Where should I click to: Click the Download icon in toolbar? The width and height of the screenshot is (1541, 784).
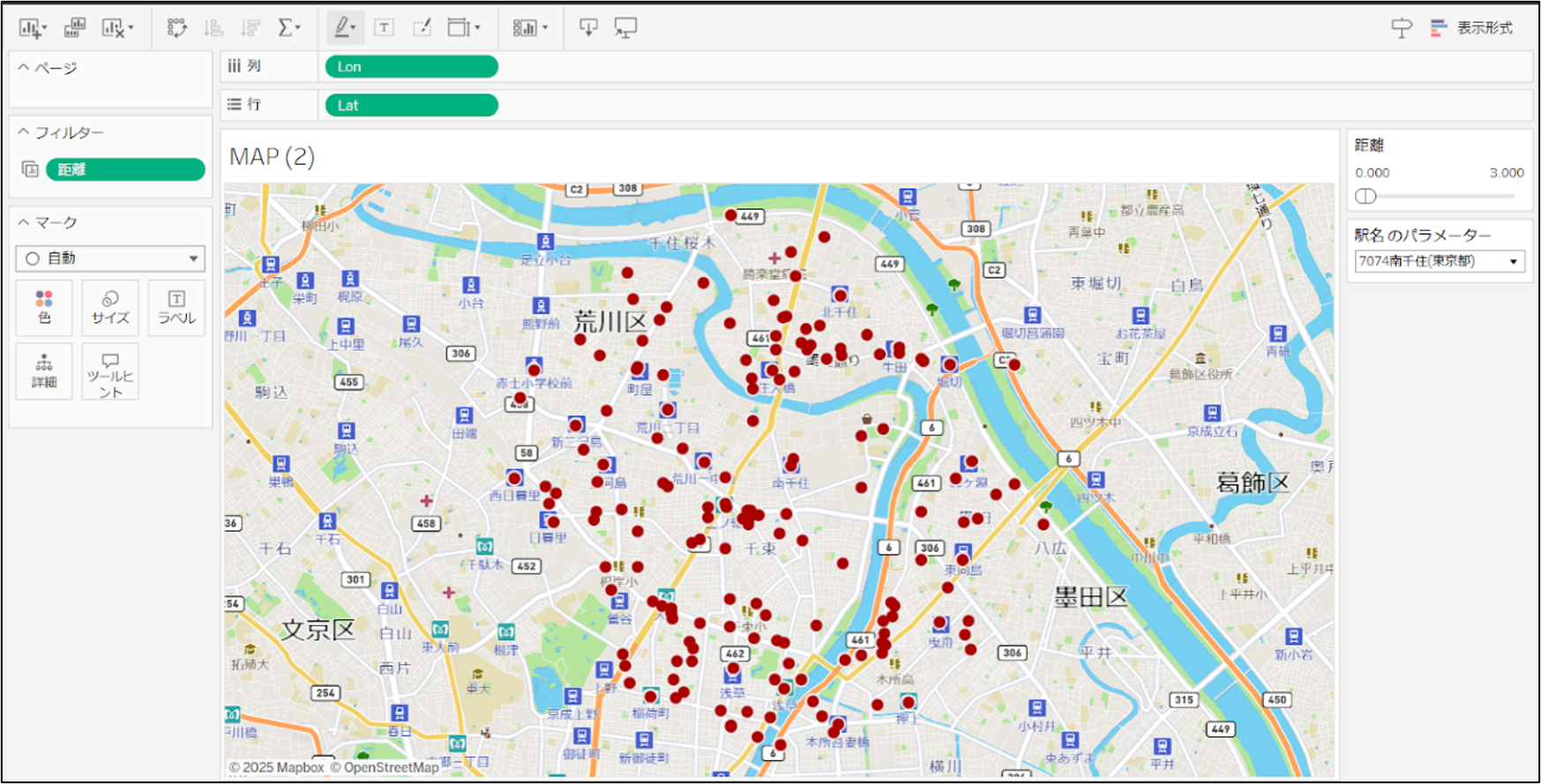588,28
